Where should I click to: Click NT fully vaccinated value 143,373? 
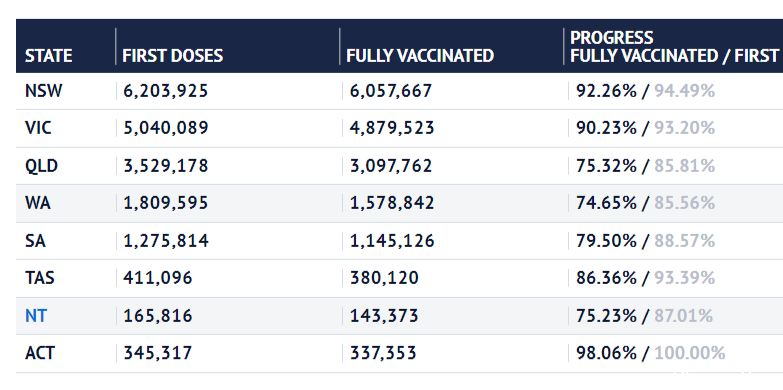384,316
